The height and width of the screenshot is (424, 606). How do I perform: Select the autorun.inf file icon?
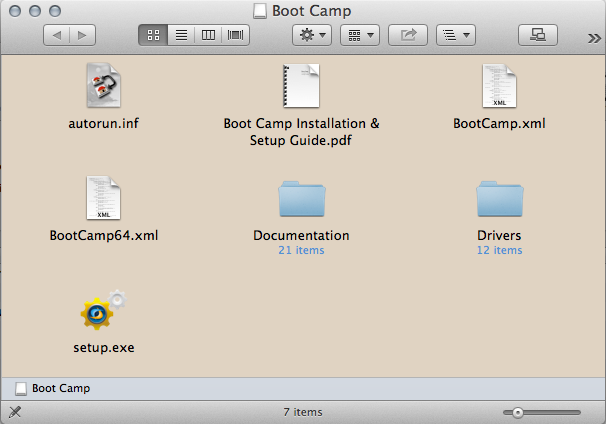pos(104,85)
